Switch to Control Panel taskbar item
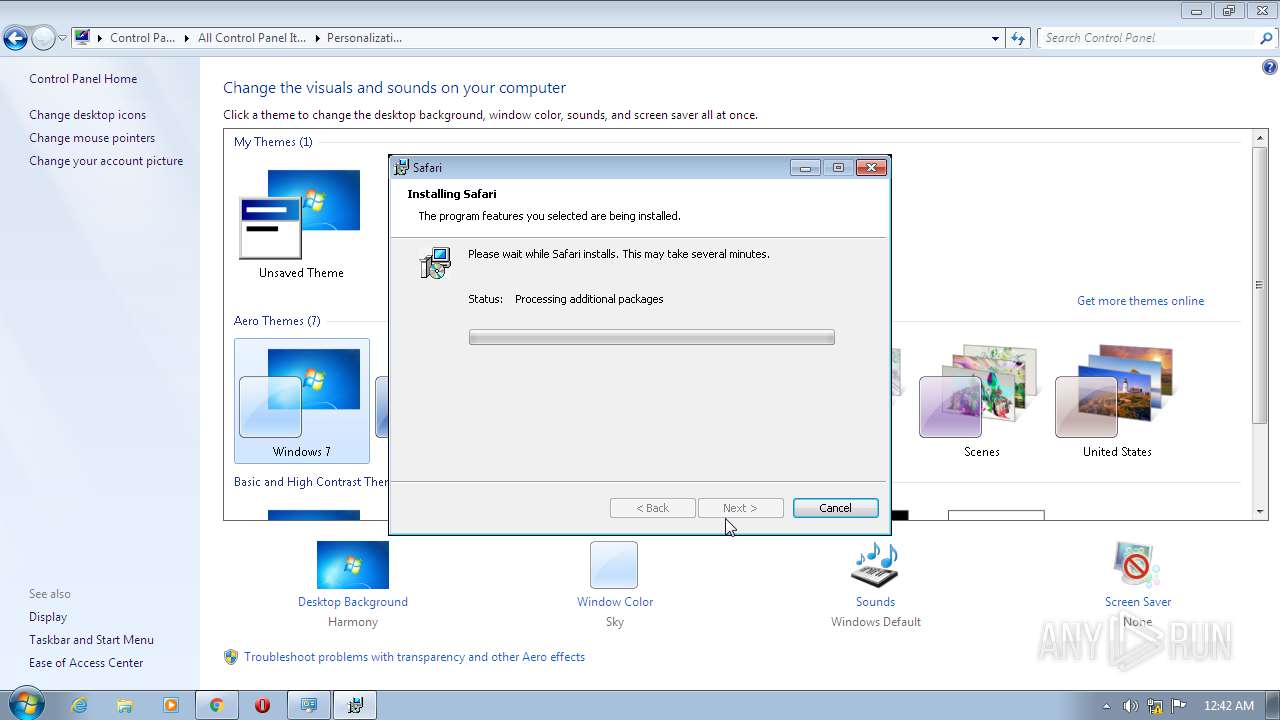 (309, 705)
